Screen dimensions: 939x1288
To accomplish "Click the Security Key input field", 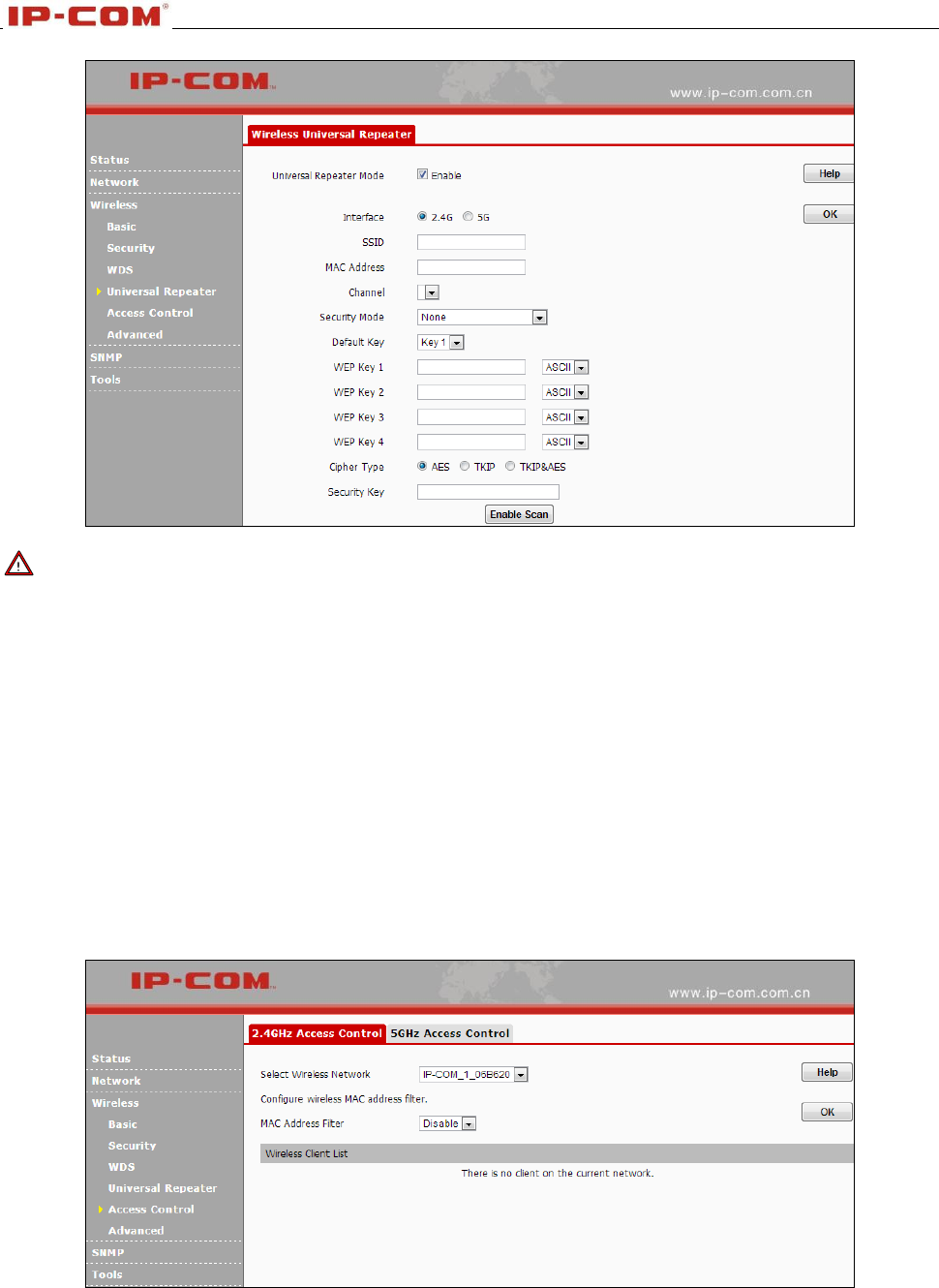I will (x=488, y=492).
